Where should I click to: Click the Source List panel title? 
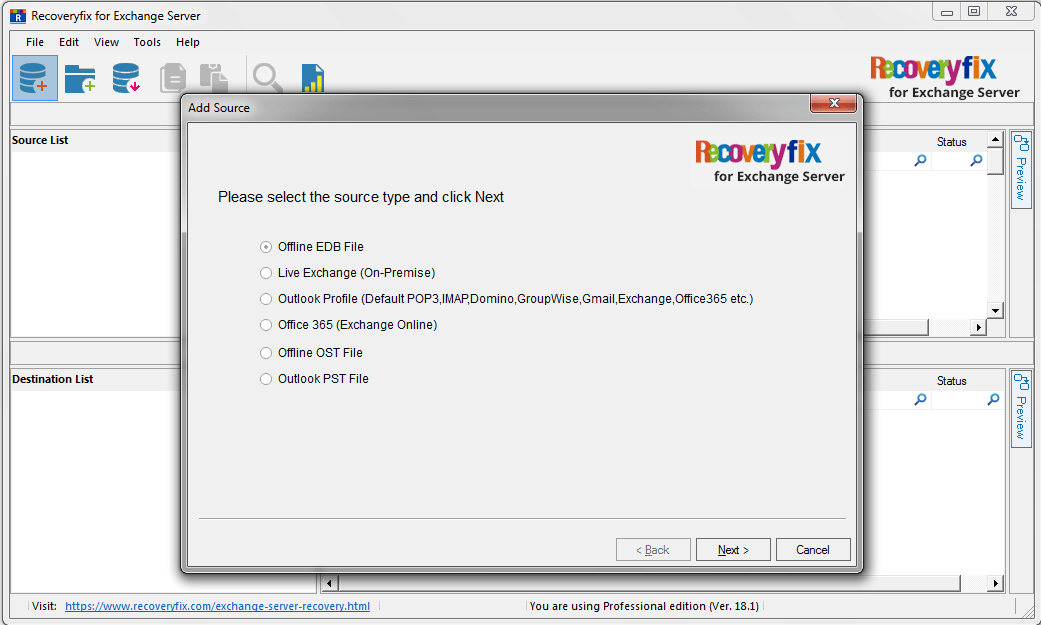coord(40,140)
